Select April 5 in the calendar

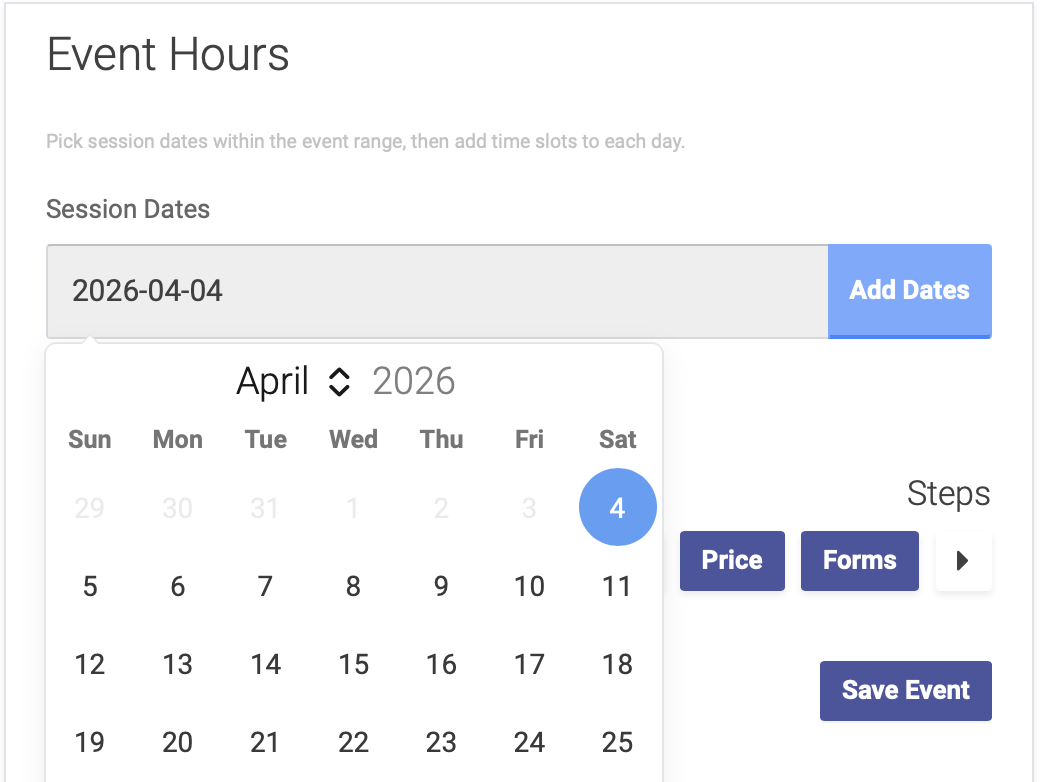pyautogui.click(x=90, y=586)
